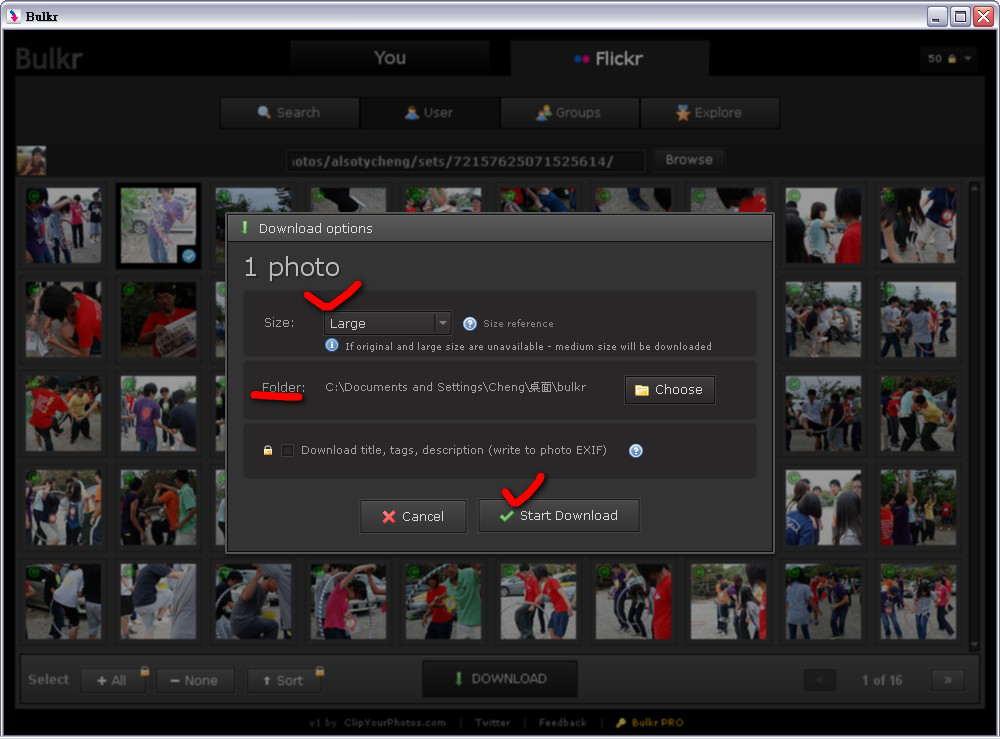Click the info icon about medium size
This screenshot has height=739, width=1000.
tap(332, 346)
